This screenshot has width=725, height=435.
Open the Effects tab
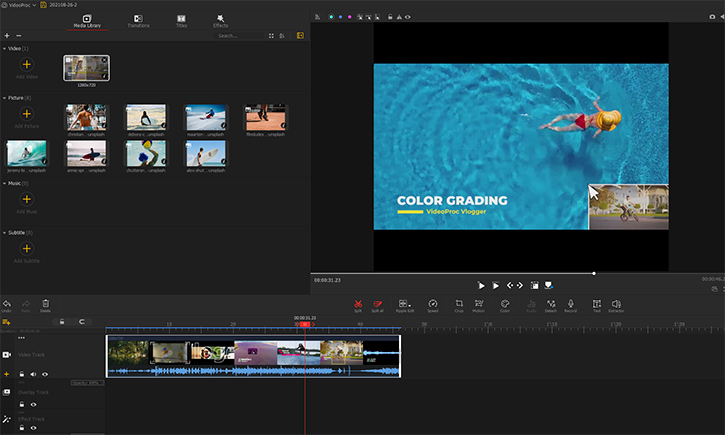220,20
